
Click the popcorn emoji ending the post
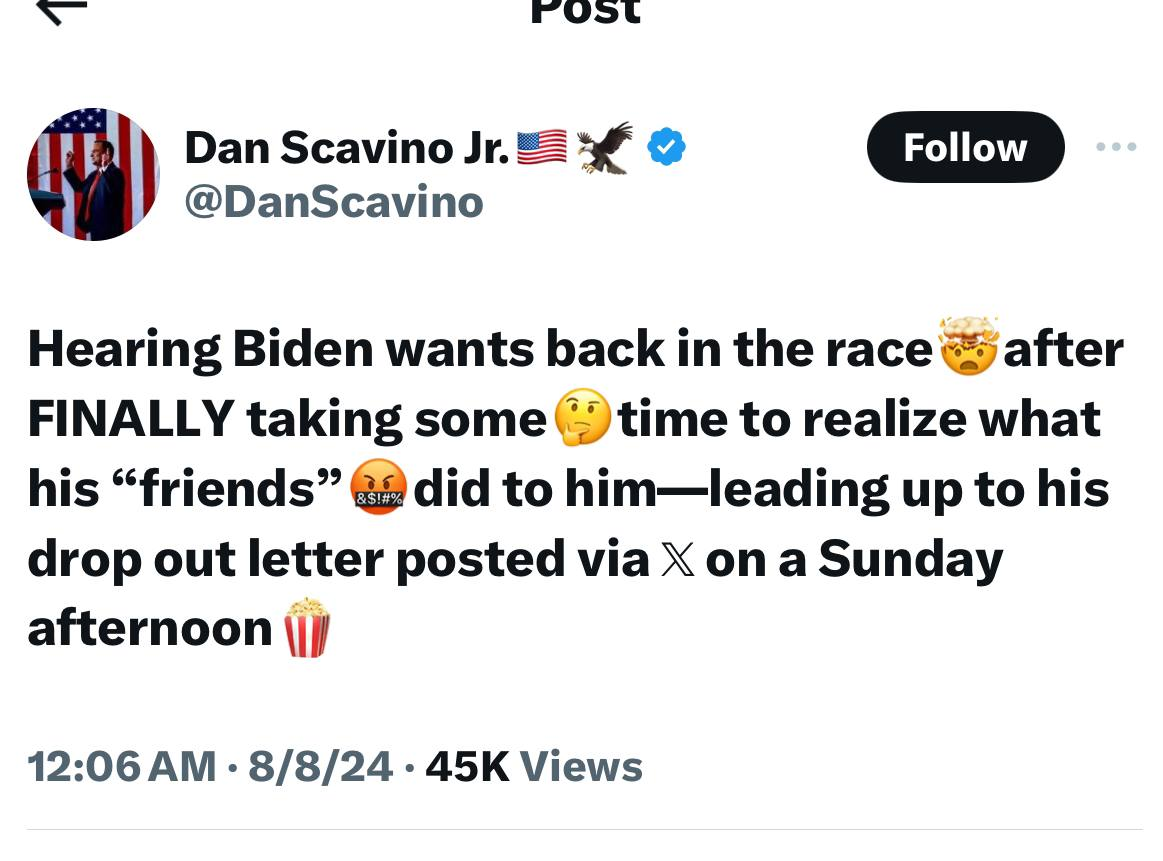[307, 628]
